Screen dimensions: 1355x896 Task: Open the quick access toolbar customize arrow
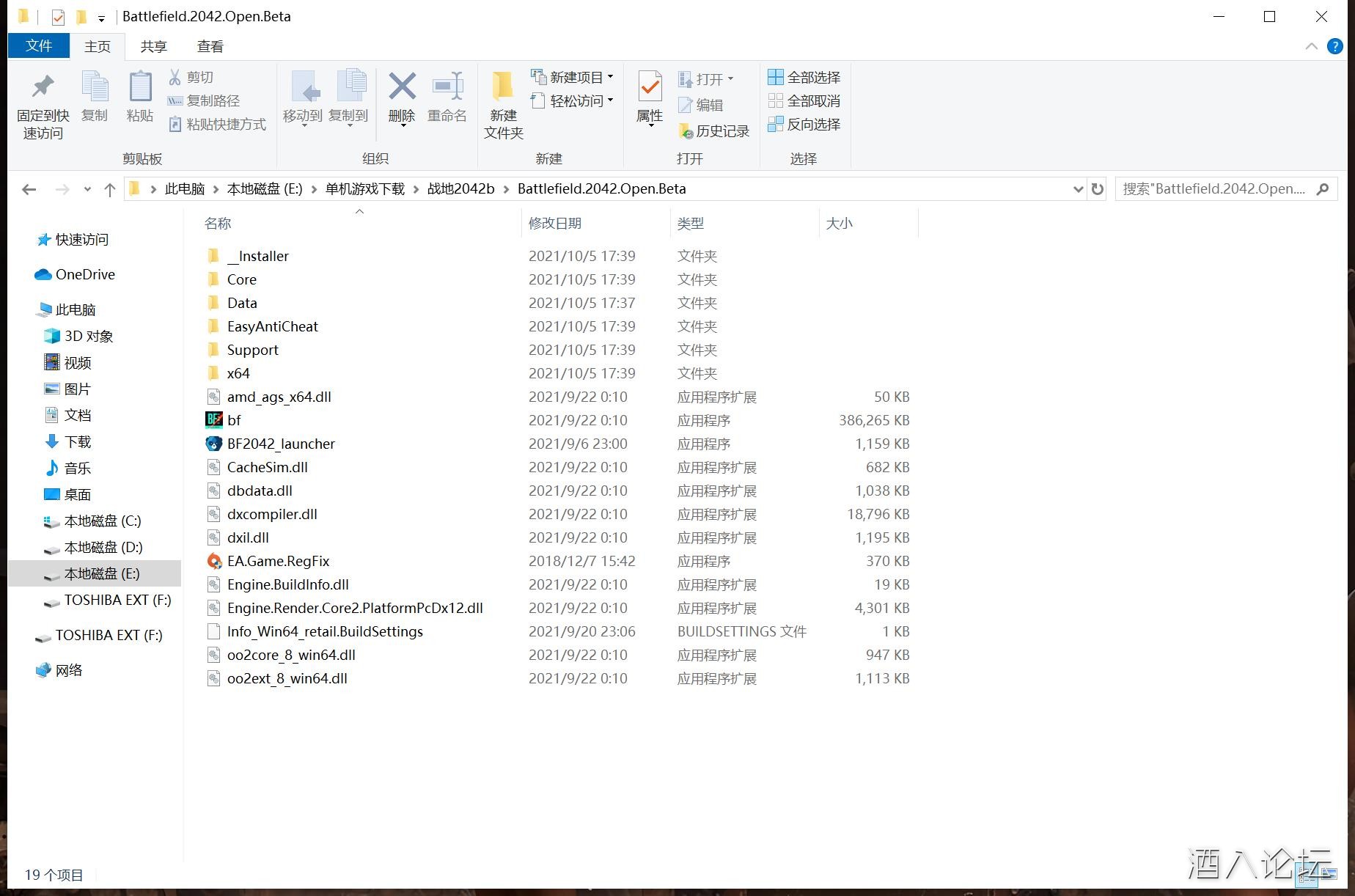pyautogui.click(x=101, y=18)
